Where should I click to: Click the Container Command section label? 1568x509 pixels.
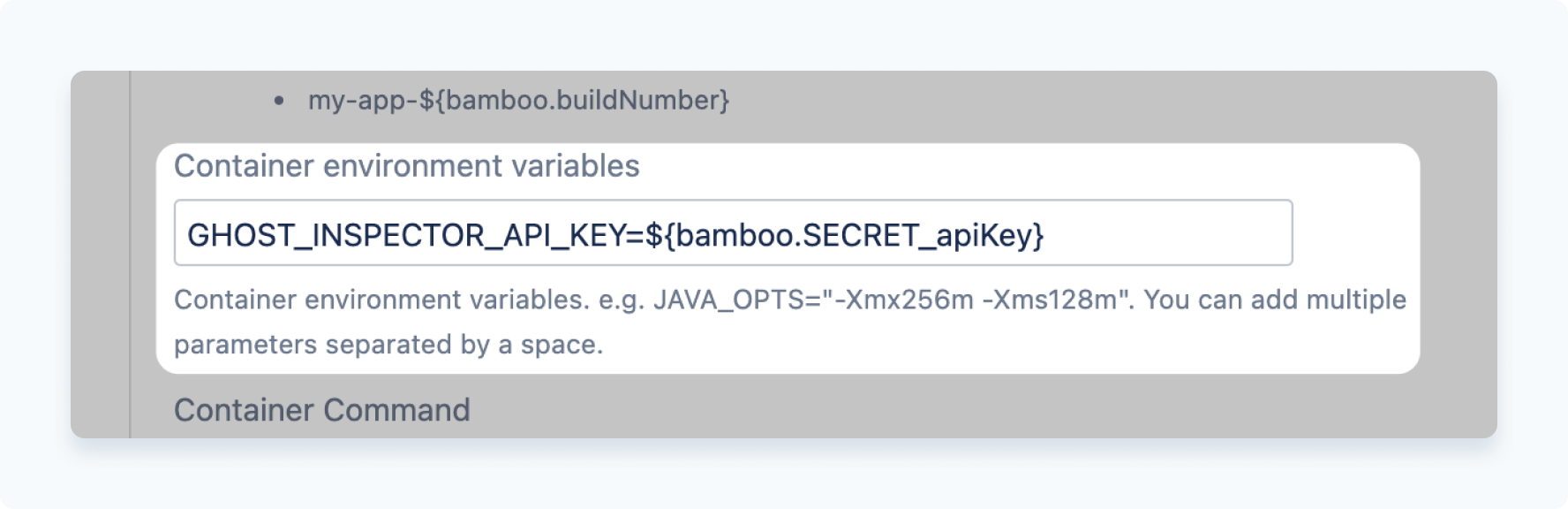click(321, 409)
